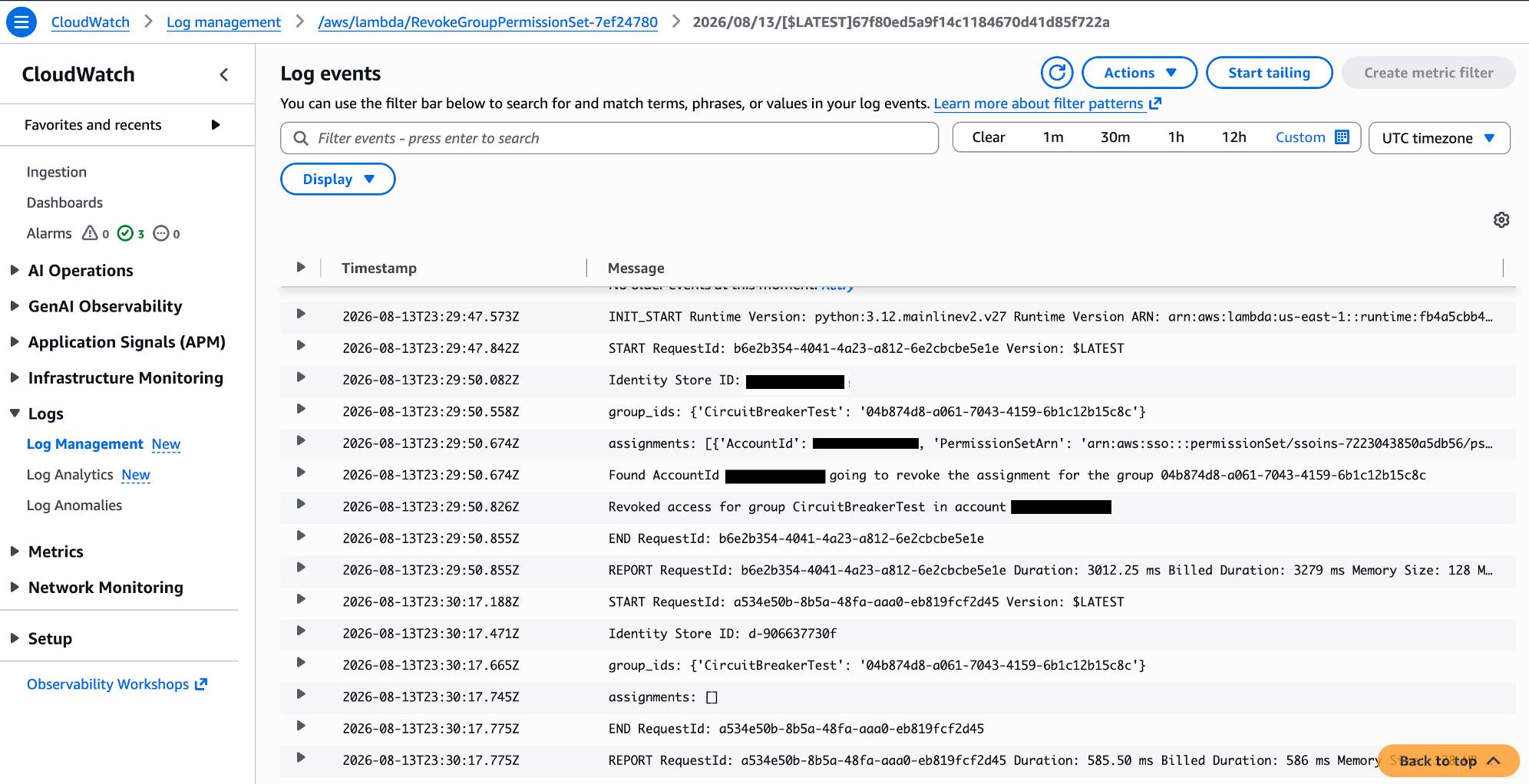Image resolution: width=1529 pixels, height=784 pixels.
Task: Open the Custom time range calendar icon
Action: point(1342,137)
